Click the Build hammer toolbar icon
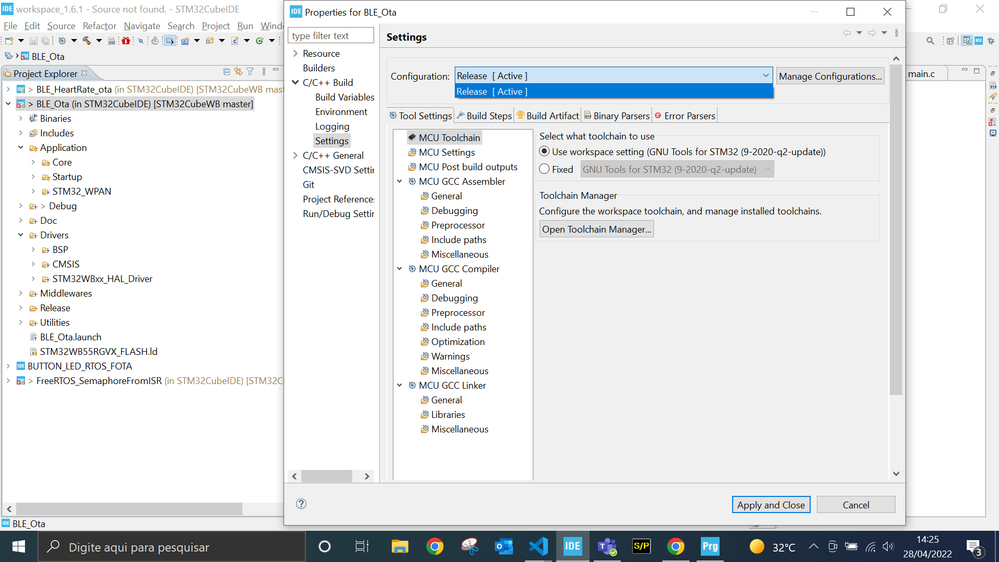Image resolution: width=999 pixels, height=562 pixels. [87, 41]
